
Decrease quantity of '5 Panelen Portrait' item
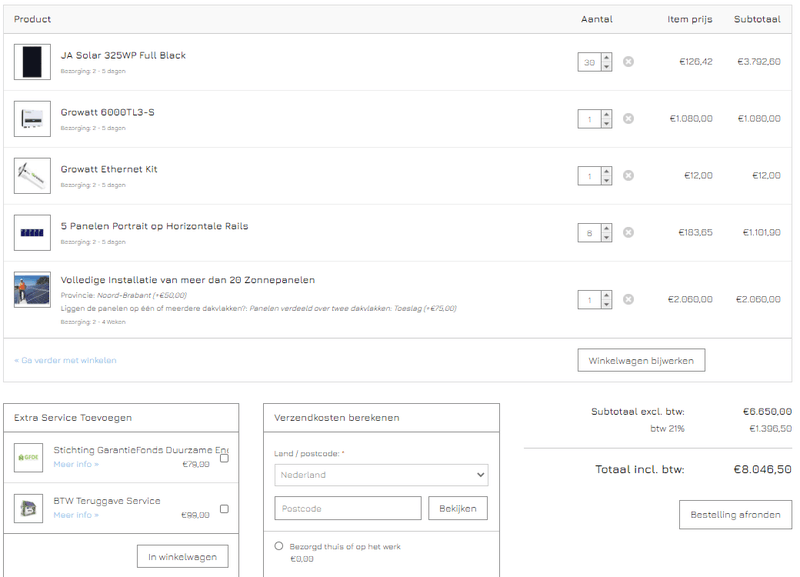(605, 237)
